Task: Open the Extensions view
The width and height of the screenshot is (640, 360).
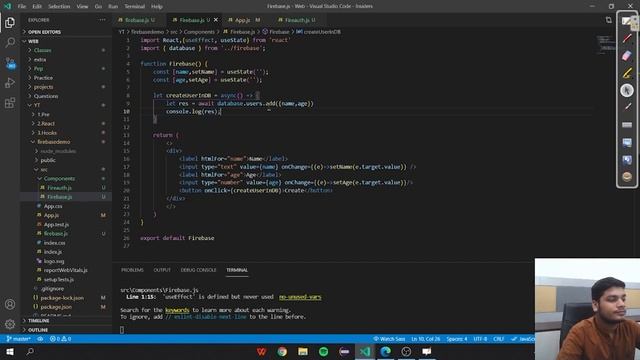Action: pyautogui.click(x=10, y=102)
